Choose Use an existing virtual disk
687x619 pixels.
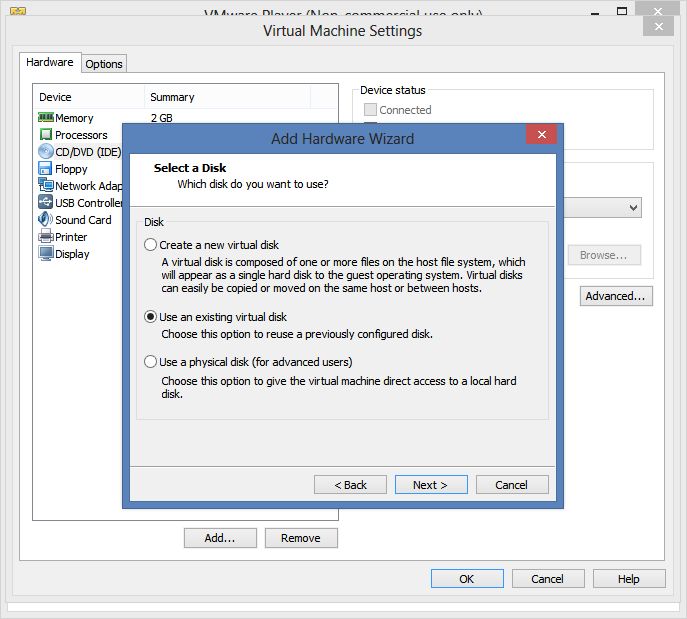coord(150,316)
